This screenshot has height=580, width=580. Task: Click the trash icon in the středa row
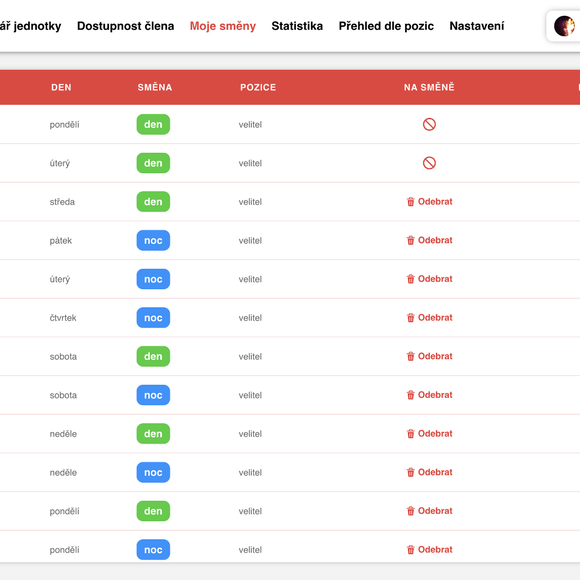(x=411, y=202)
